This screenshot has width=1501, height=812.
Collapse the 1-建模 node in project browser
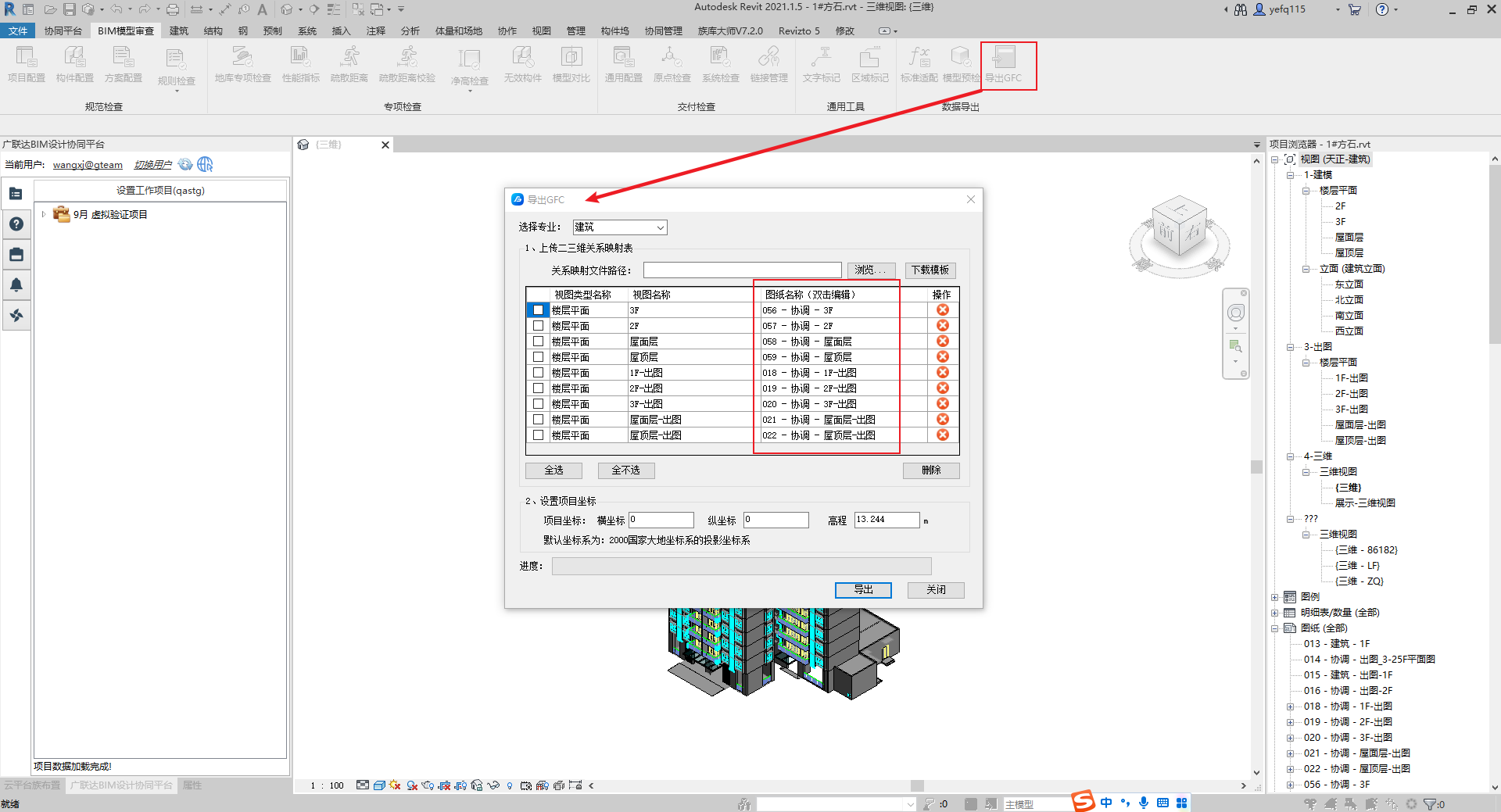pos(1290,175)
